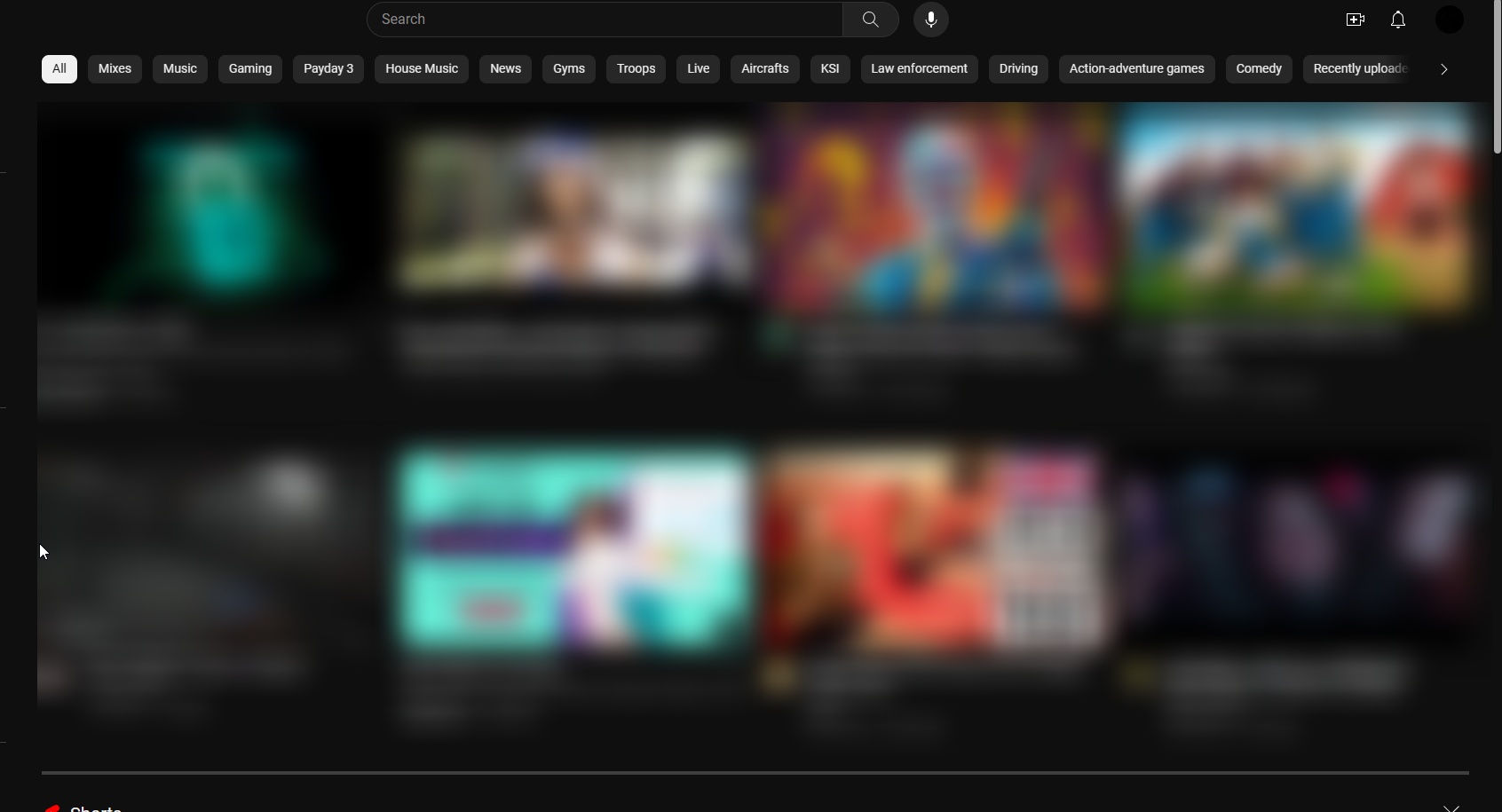Switch to the News category
The width and height of the screenshot is (1502, 812).
504,68
